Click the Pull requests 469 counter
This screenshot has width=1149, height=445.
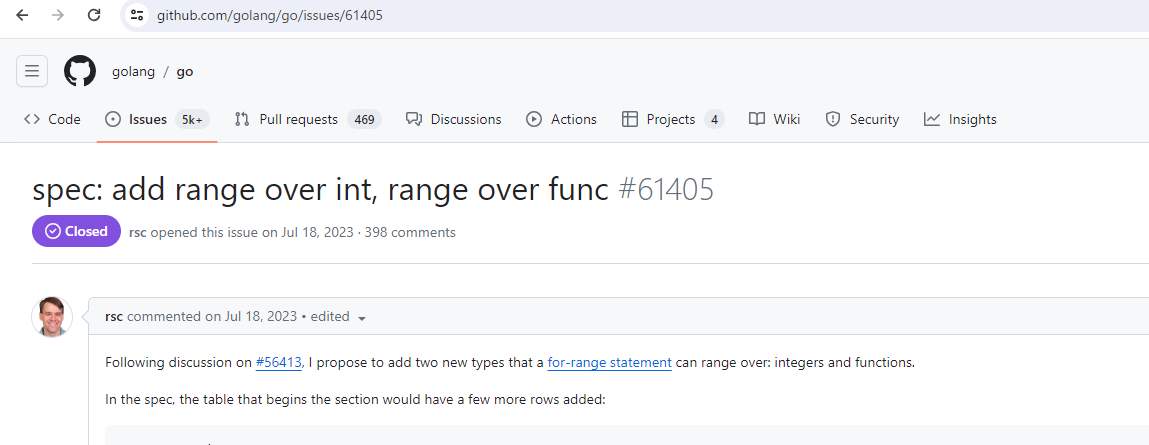(x=364, y=119)
